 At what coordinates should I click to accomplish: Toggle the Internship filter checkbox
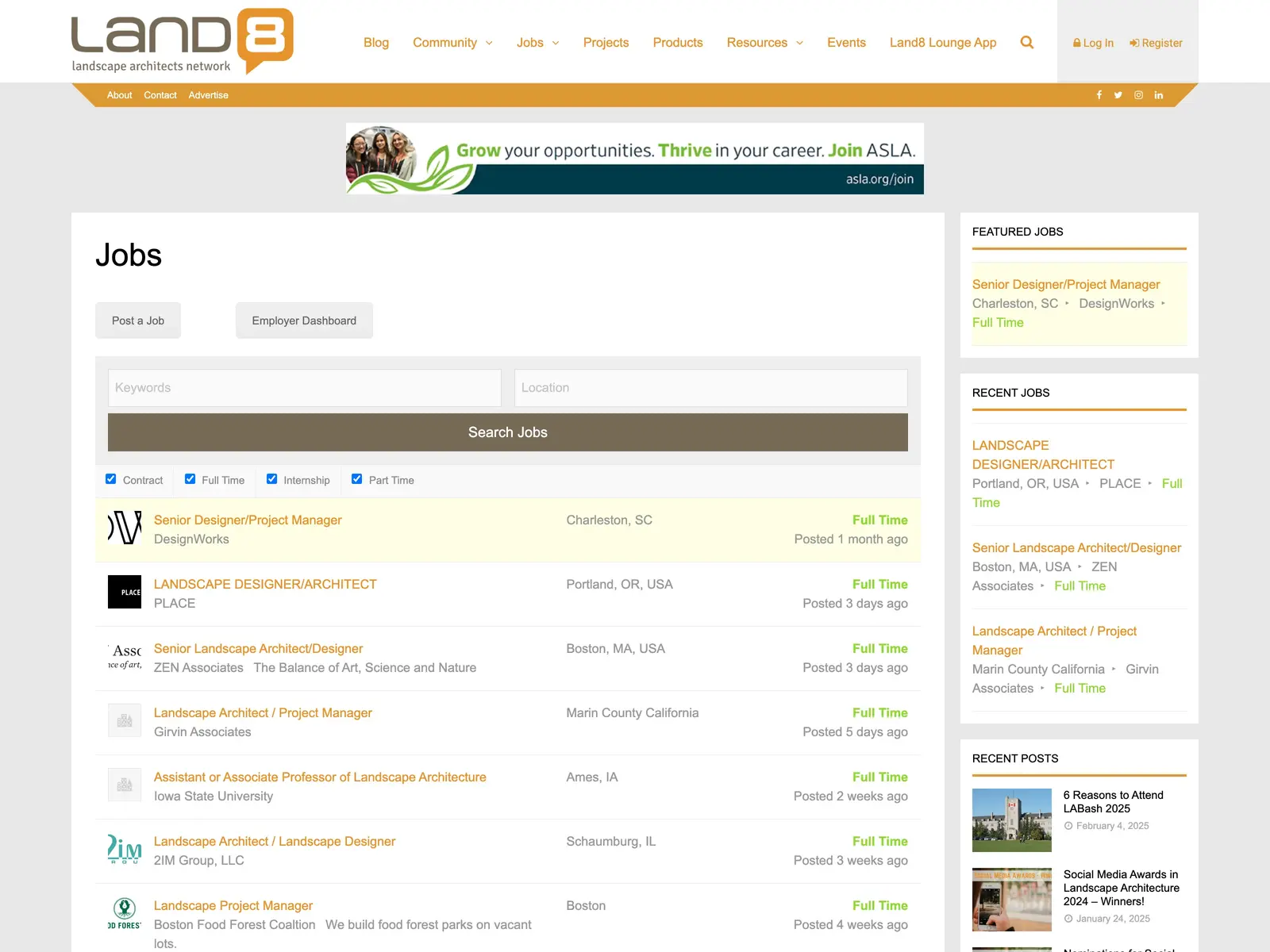pos(272,479)
